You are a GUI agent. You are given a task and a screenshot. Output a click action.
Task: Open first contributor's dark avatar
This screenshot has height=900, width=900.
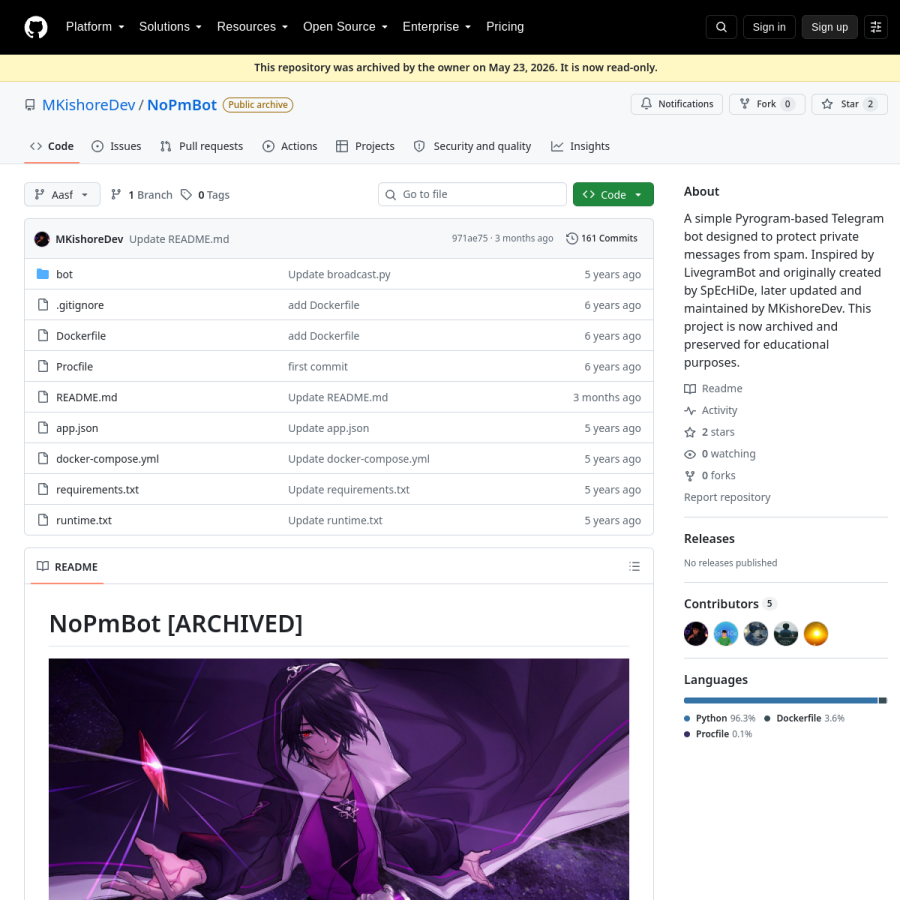pyautogui.click(x=696, y=634)
